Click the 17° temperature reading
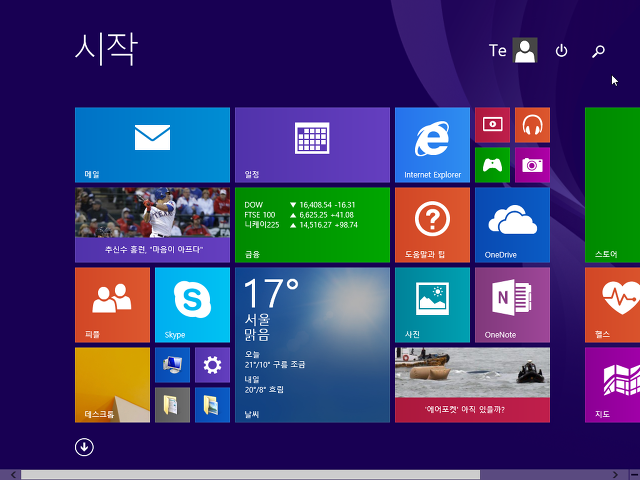 click(271, 293)
